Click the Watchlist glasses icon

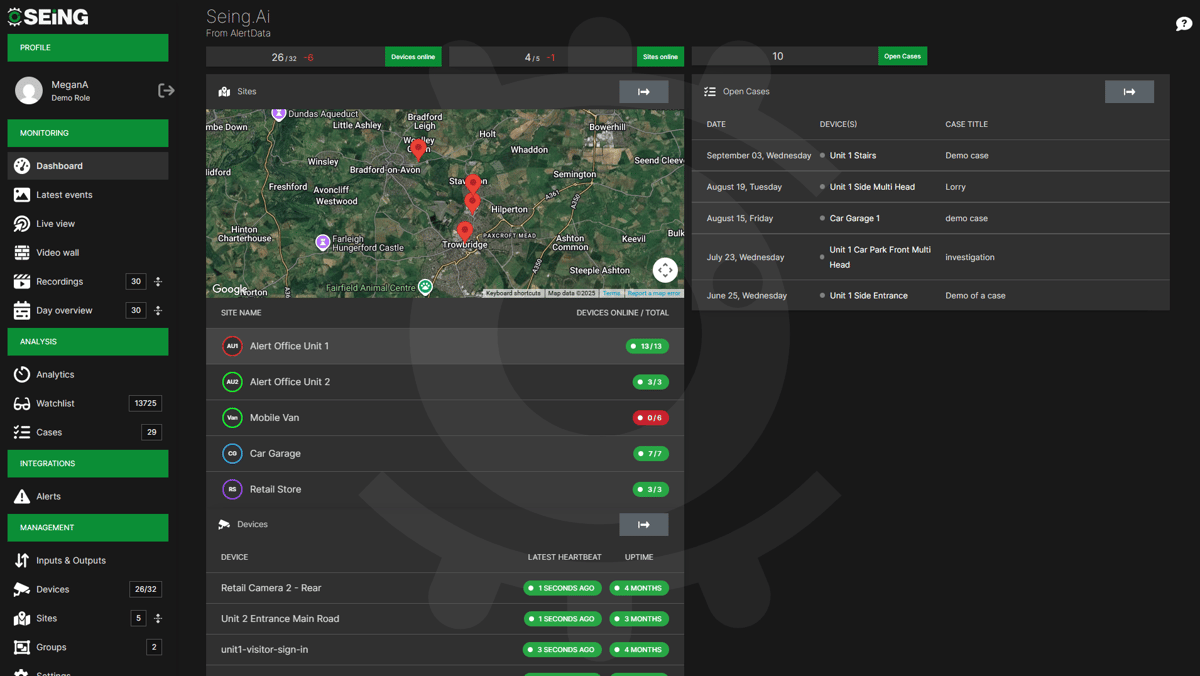(x=22, y=403)
